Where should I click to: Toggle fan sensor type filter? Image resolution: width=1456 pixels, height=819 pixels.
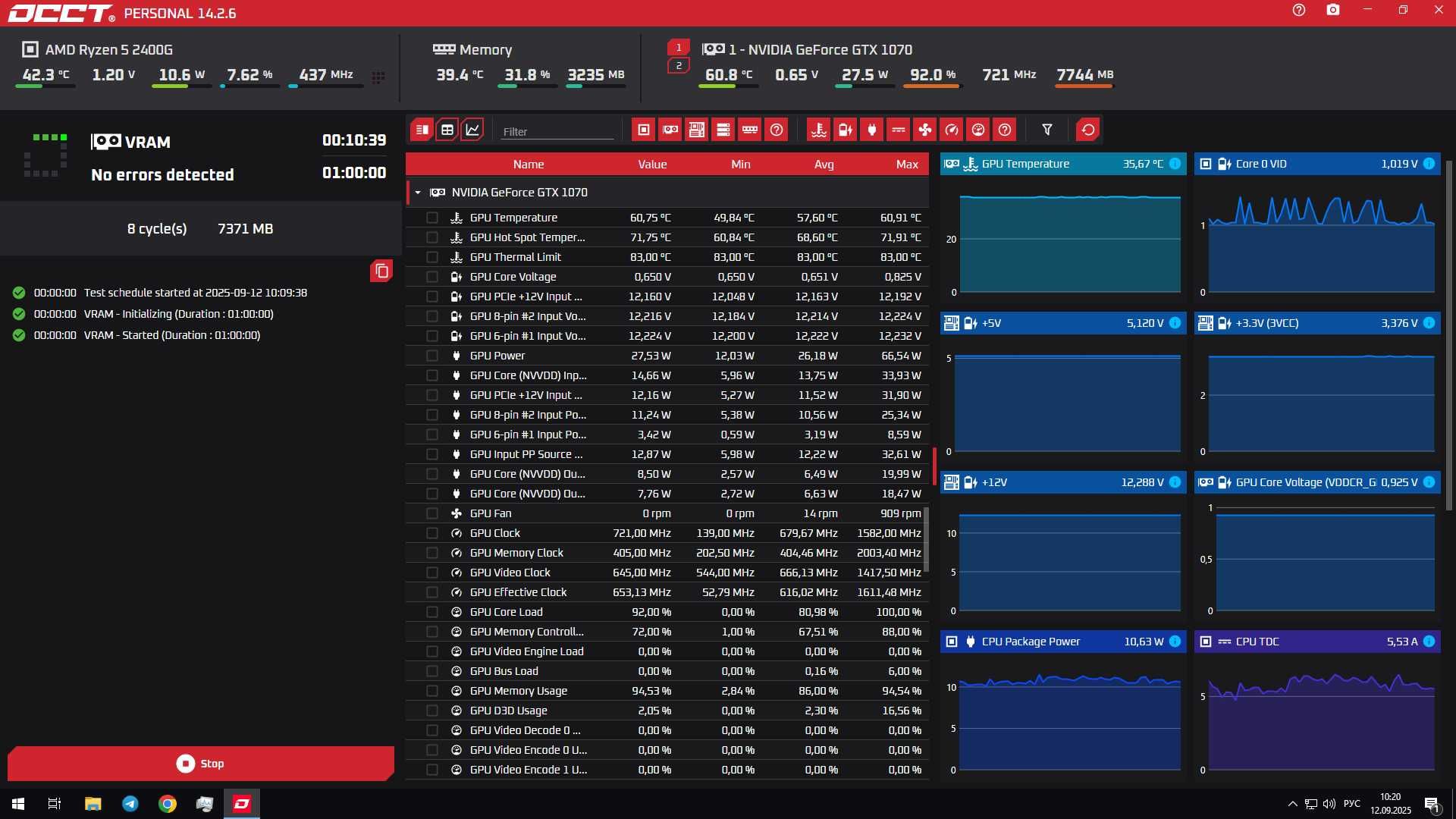tap(925, 130)
